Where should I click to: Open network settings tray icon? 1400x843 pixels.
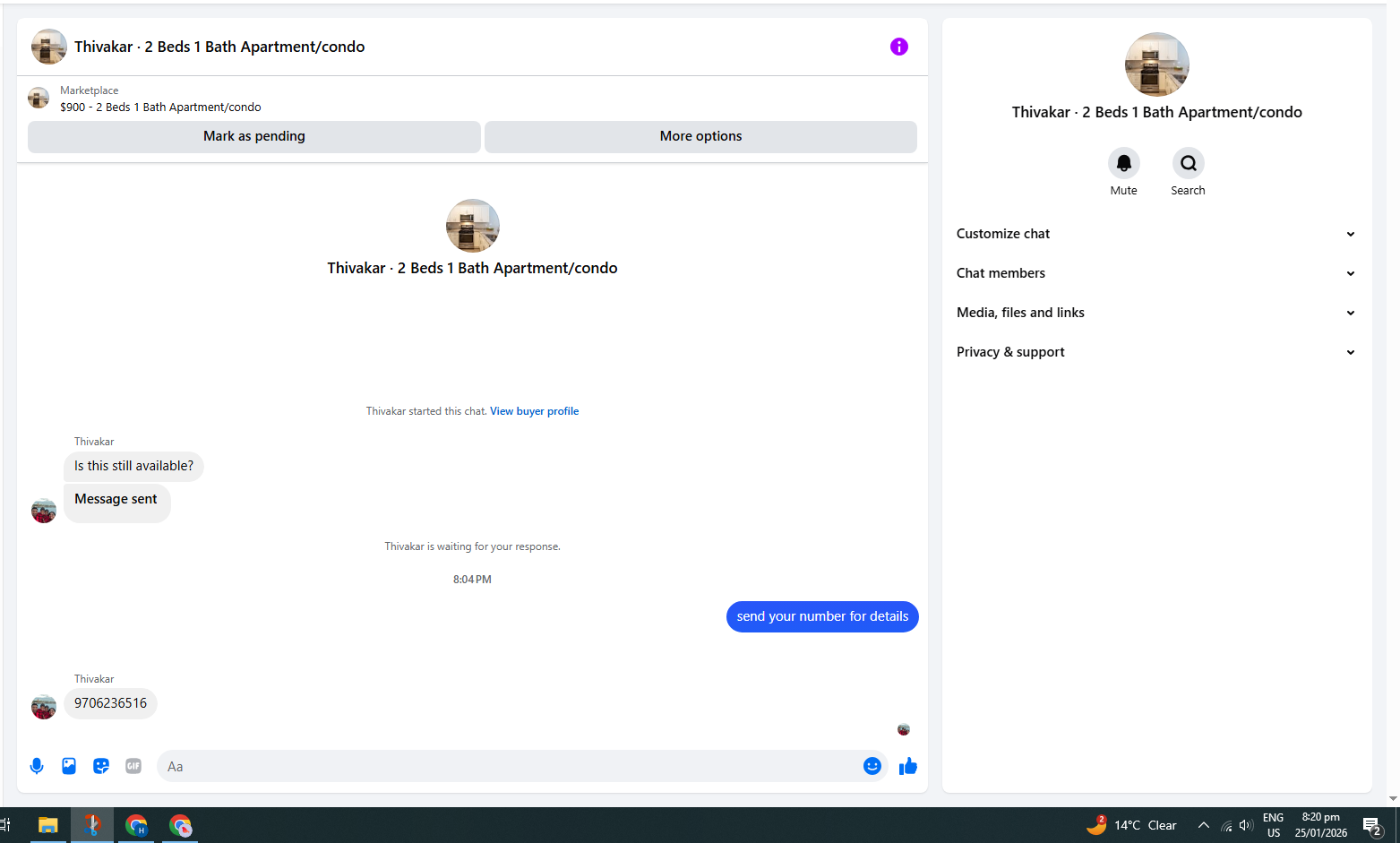coord(1226,825)
